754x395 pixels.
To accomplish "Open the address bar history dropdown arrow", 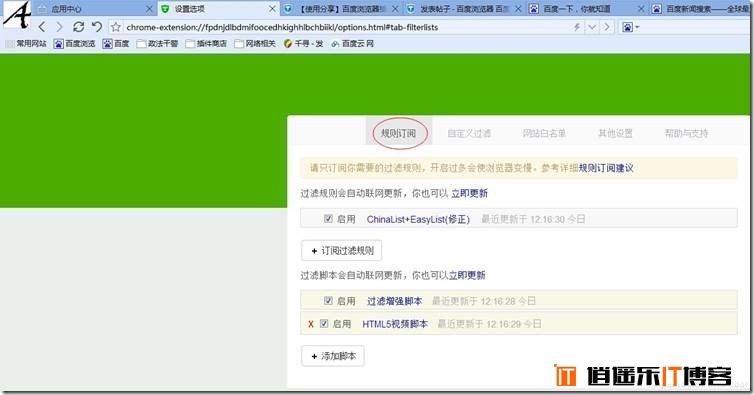I will 592,27.
